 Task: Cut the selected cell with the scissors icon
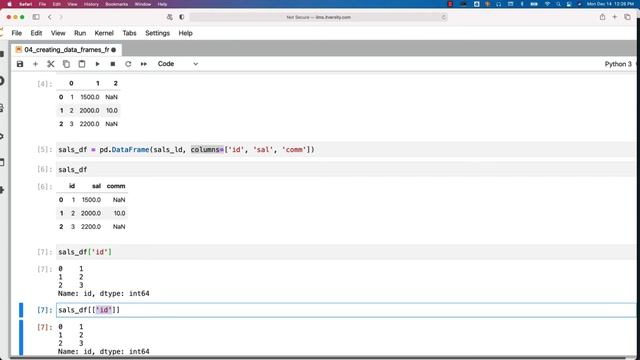tap(51, 64)
